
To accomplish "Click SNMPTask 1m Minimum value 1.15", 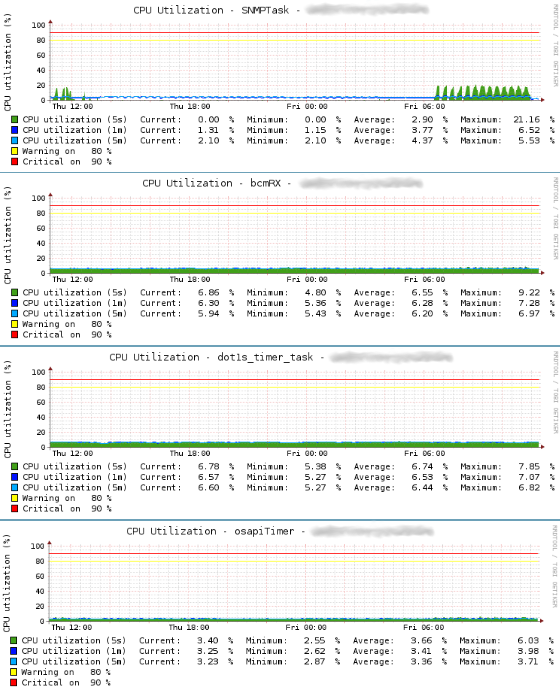I will click(x=316, y=130).
